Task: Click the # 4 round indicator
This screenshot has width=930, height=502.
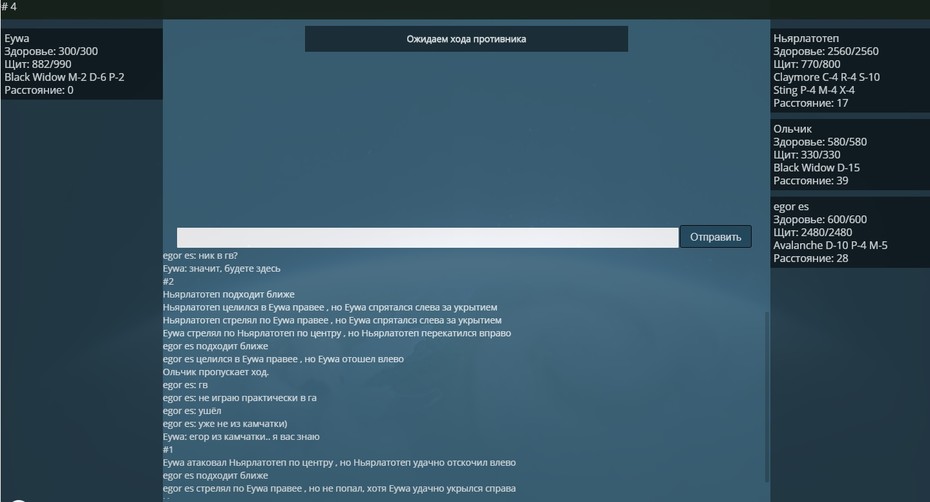Action: (9, 7)
